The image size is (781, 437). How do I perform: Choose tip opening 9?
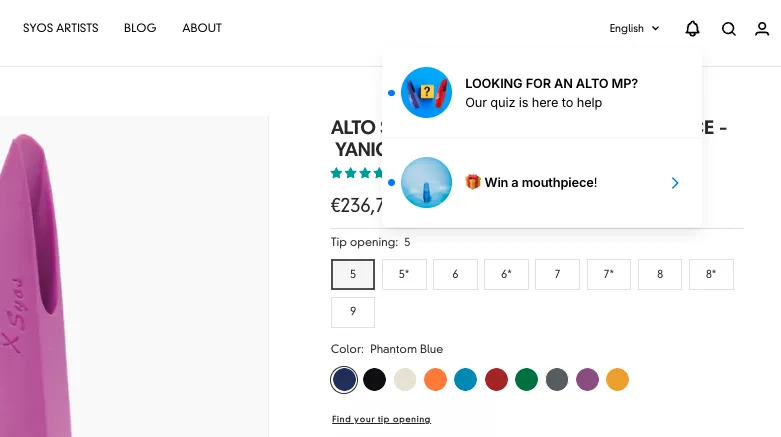tap(353, 312)
